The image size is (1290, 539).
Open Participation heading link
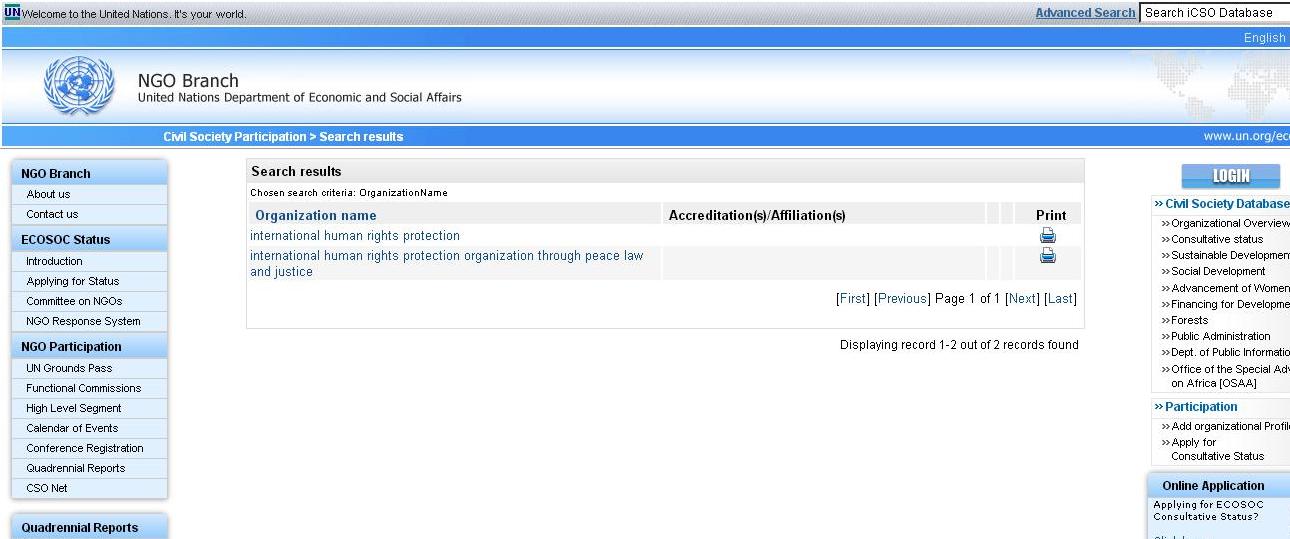(x=1201, y=407)
